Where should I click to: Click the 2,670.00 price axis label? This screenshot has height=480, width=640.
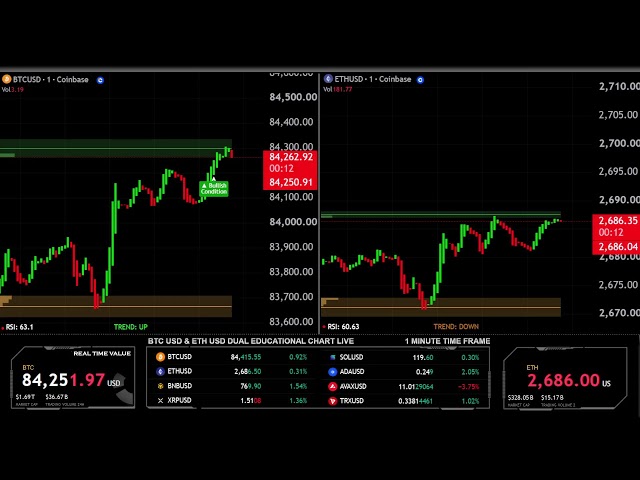(619, 313)
